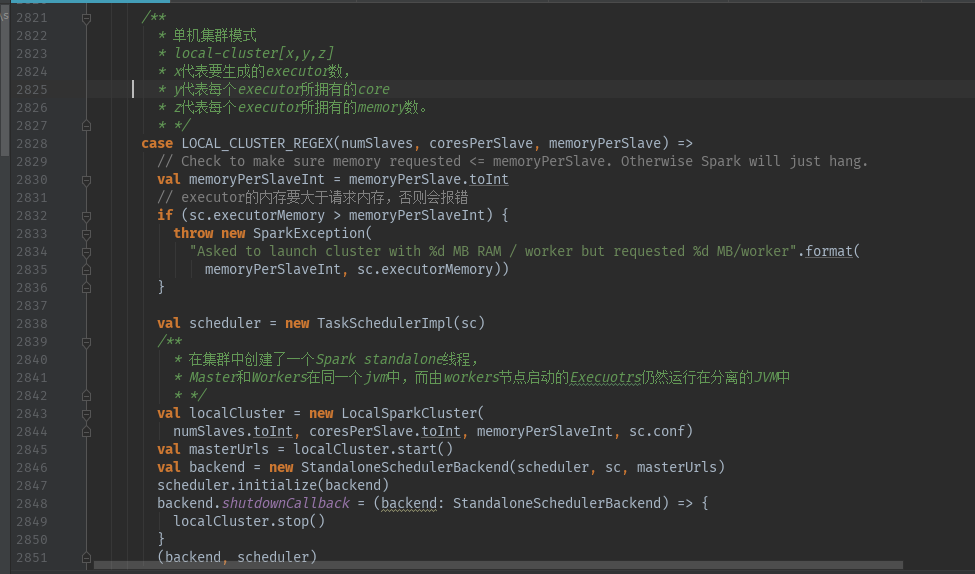Click the horizontal scrollbar below the code
The width and height of the screenshot is (975, 574).
click(498, 565)
